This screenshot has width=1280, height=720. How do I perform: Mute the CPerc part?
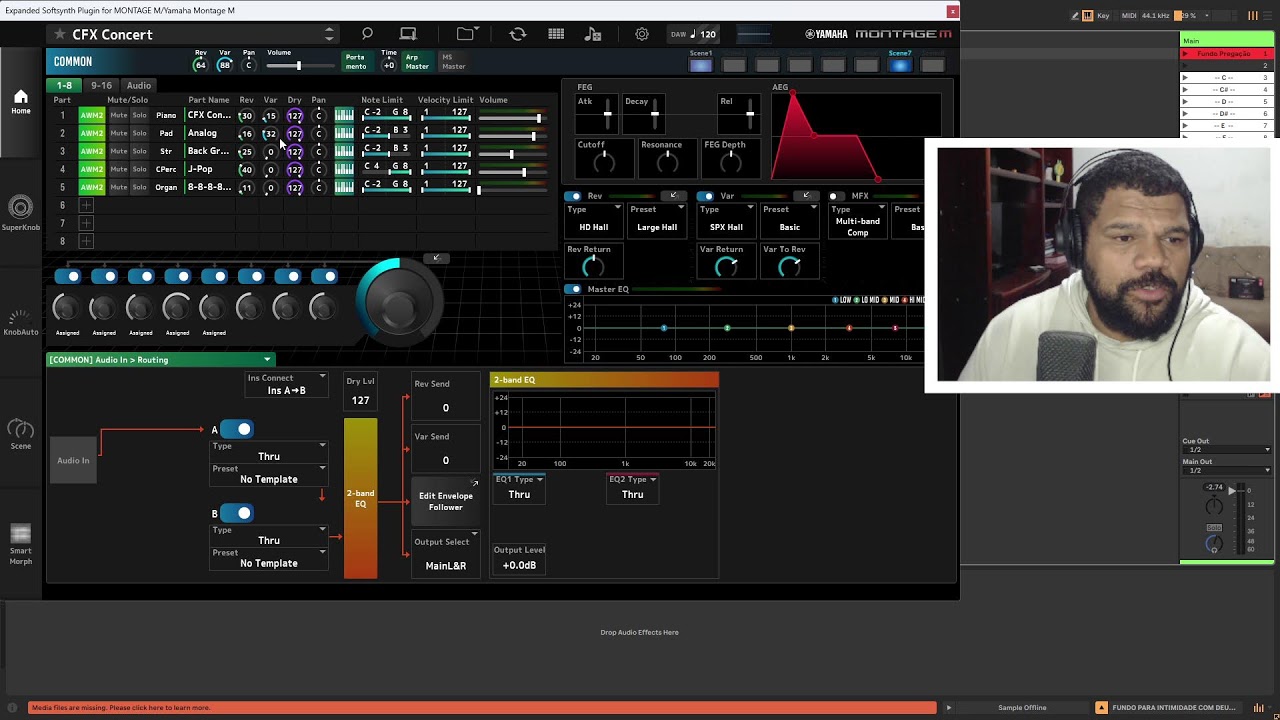pyautogui.click(x=118, y=169)
